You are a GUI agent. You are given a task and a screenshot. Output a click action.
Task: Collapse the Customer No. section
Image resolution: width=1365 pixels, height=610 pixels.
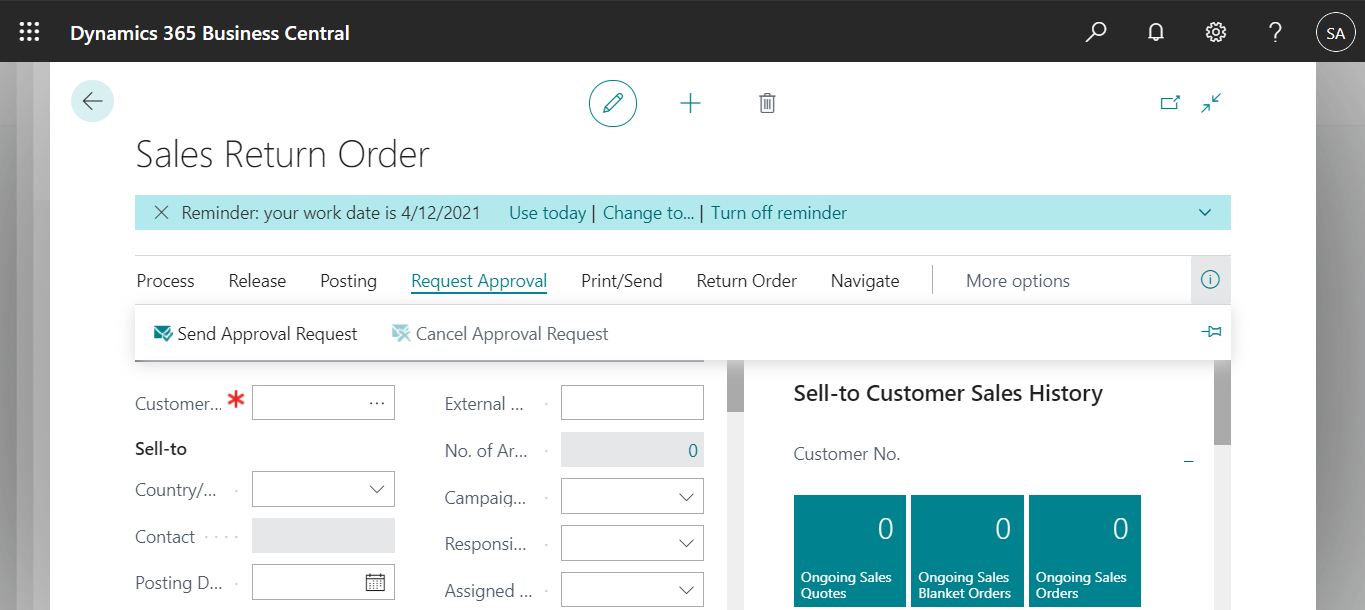click(1188, 459)
